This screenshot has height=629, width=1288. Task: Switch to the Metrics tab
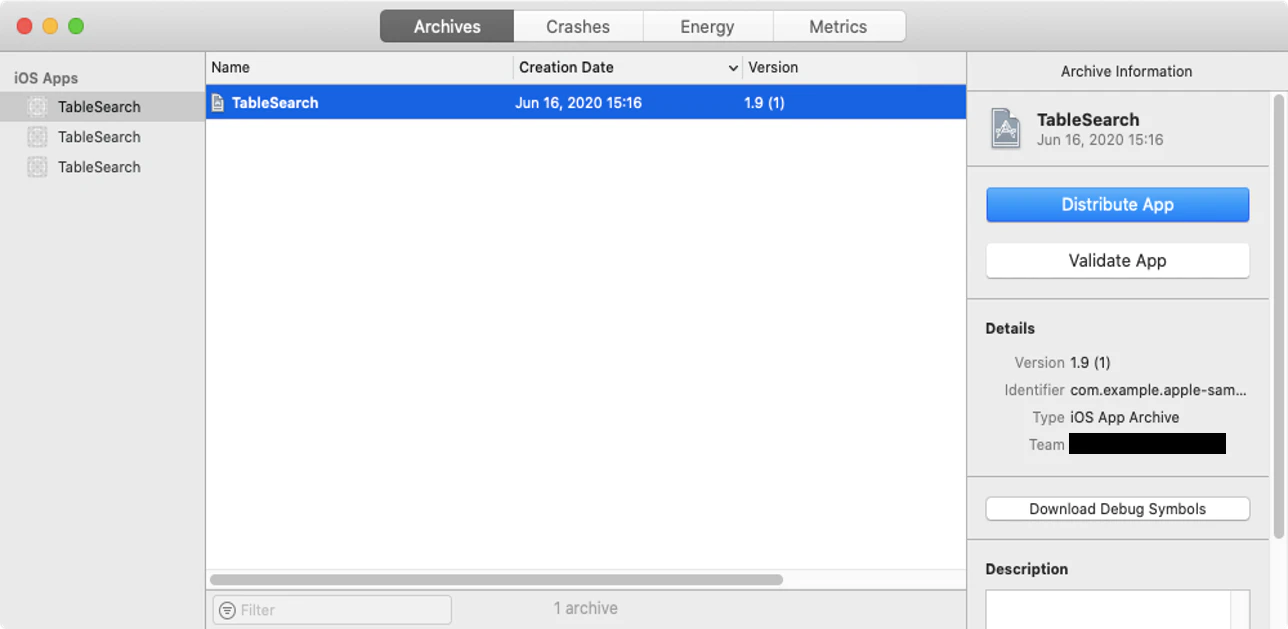(x=838, y=27)
